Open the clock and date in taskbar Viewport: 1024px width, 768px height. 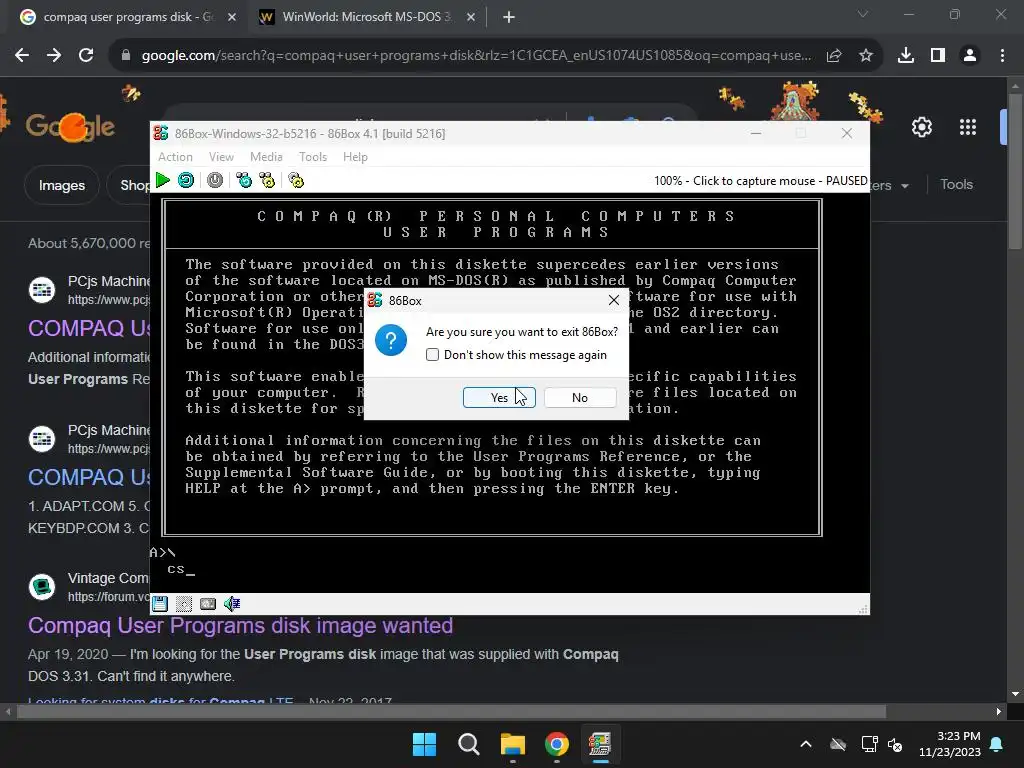[x=950, y=744]
